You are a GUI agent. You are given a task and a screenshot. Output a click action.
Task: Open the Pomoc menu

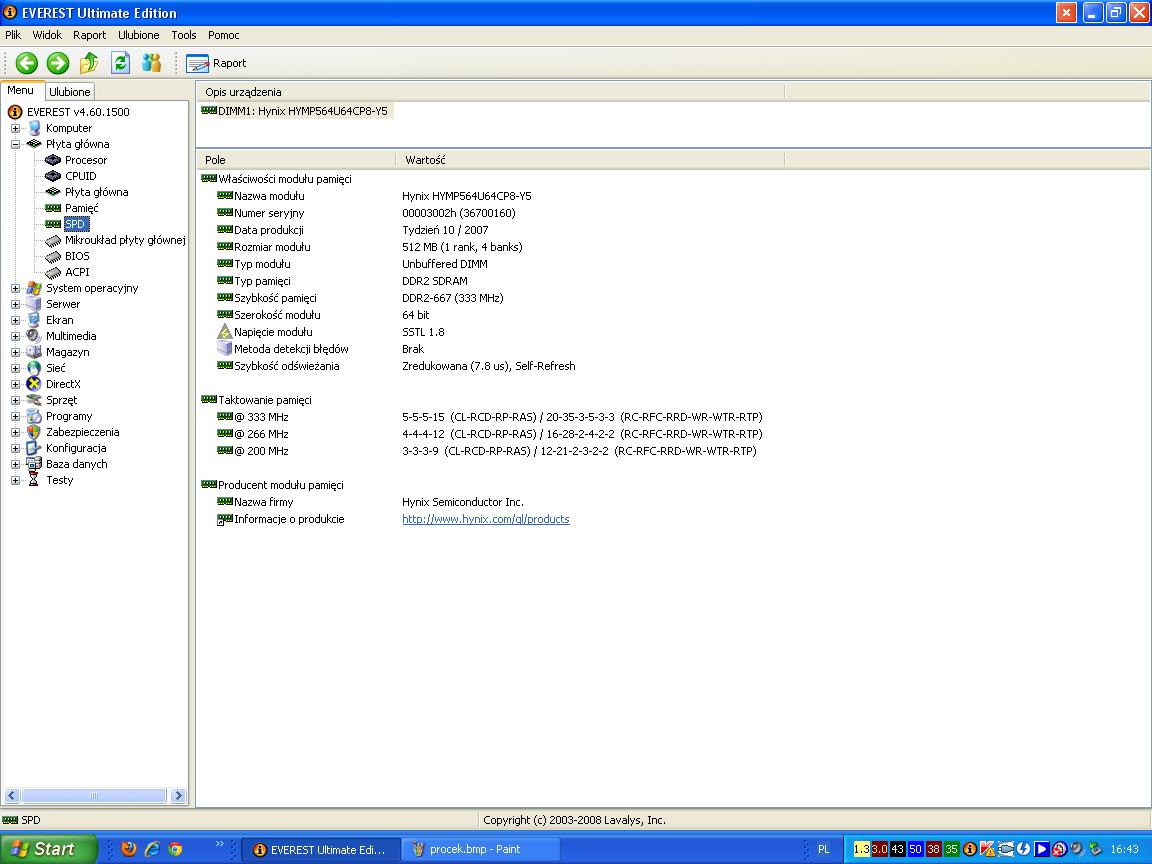(x=223, y=35)
